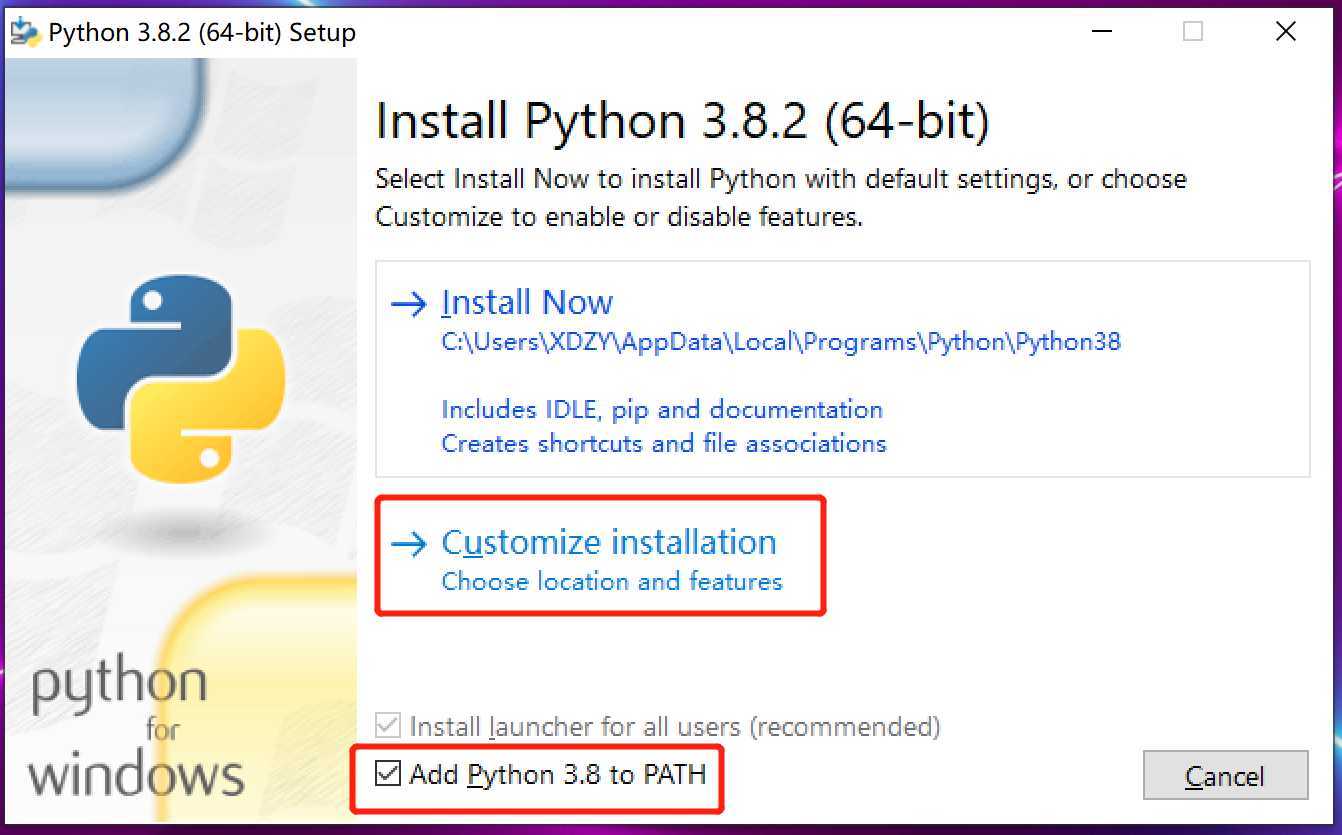Click the 'Includes IDLE, pip and documentation' text
The image size is (1342, 835).
tap(662, 409)
